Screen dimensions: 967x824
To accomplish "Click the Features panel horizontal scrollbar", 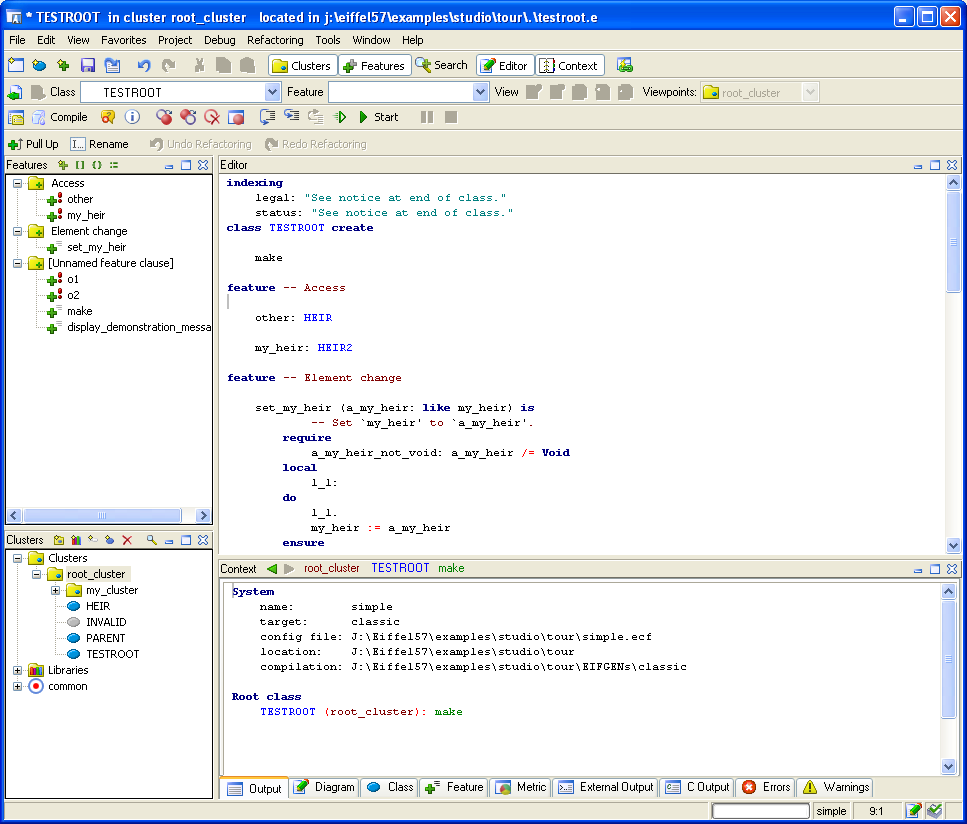I will (100, 516).
